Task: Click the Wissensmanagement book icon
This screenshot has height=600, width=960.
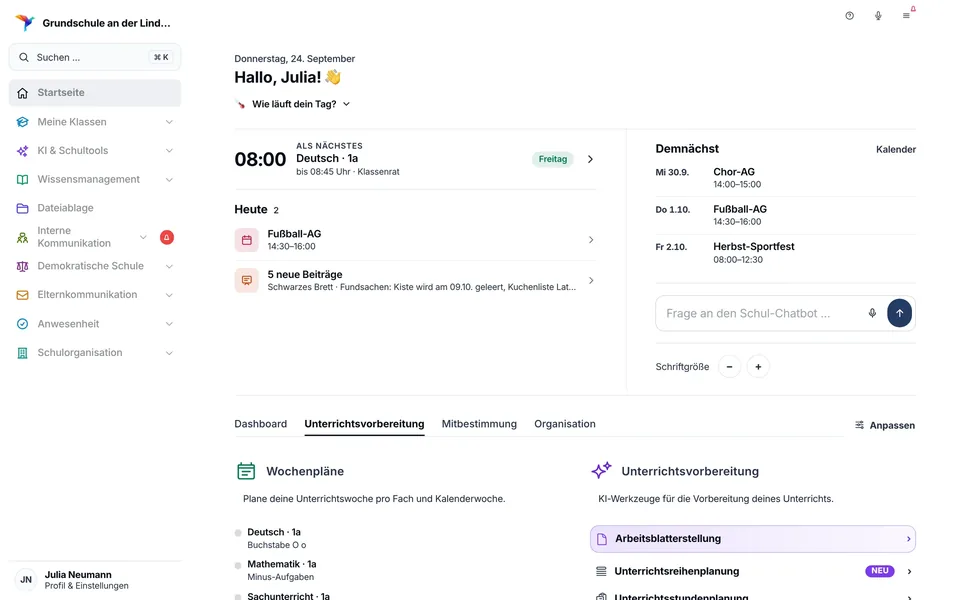Action: click(23, 179)
